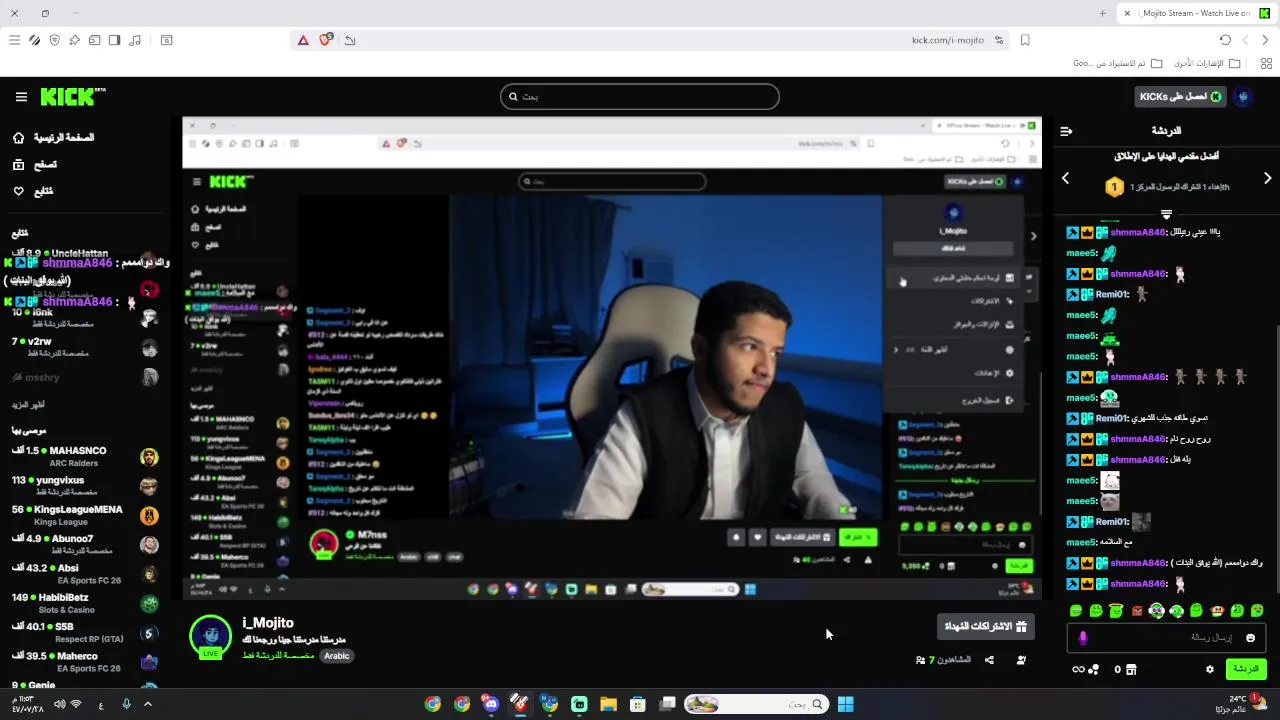Screen dimensions: 1280x720
Task: Click the Brave Rewards triangle icon
Action: pyautogui.click(x=303, y=40)
